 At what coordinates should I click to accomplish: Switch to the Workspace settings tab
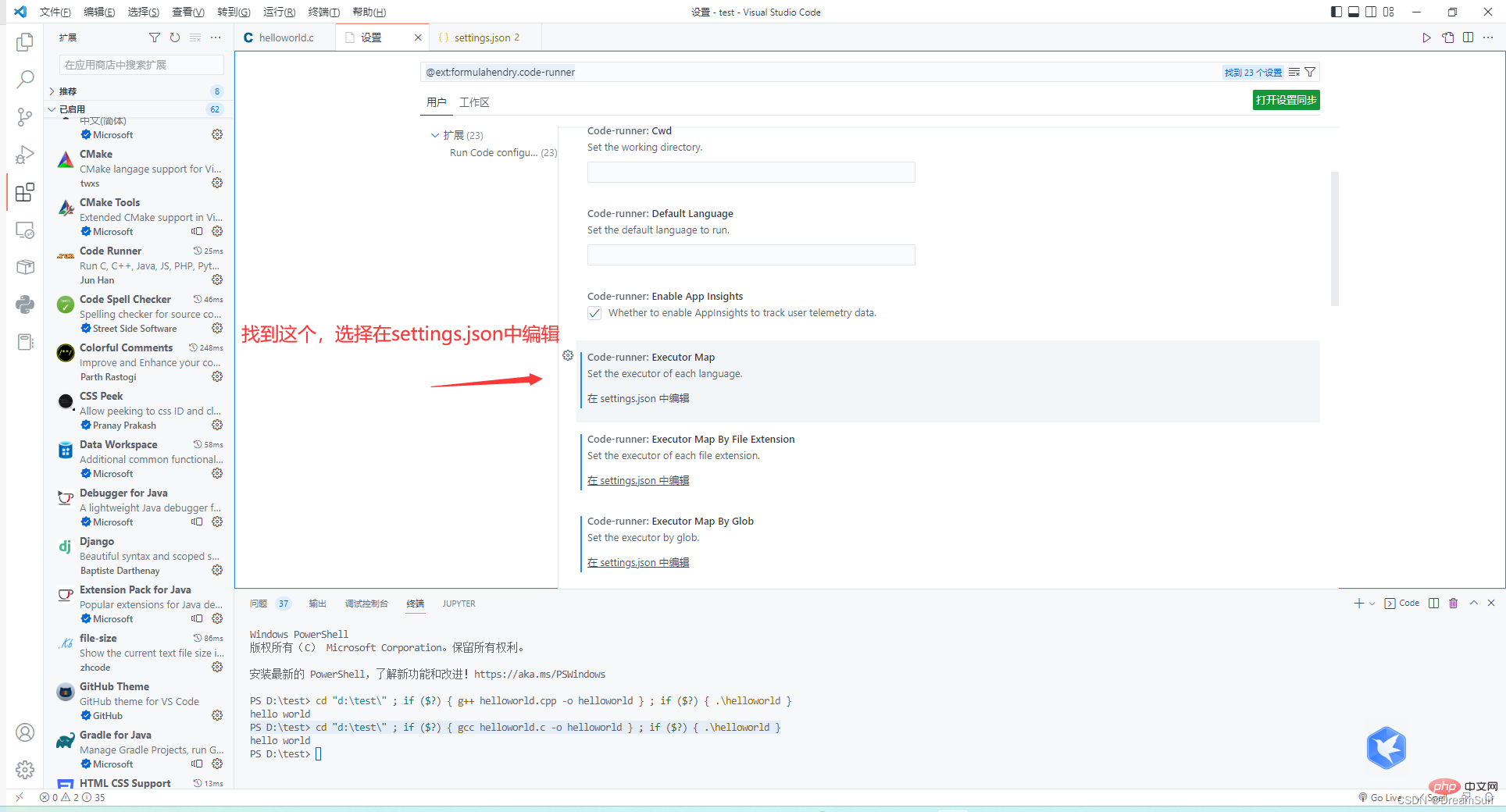[x=474, y=102]
